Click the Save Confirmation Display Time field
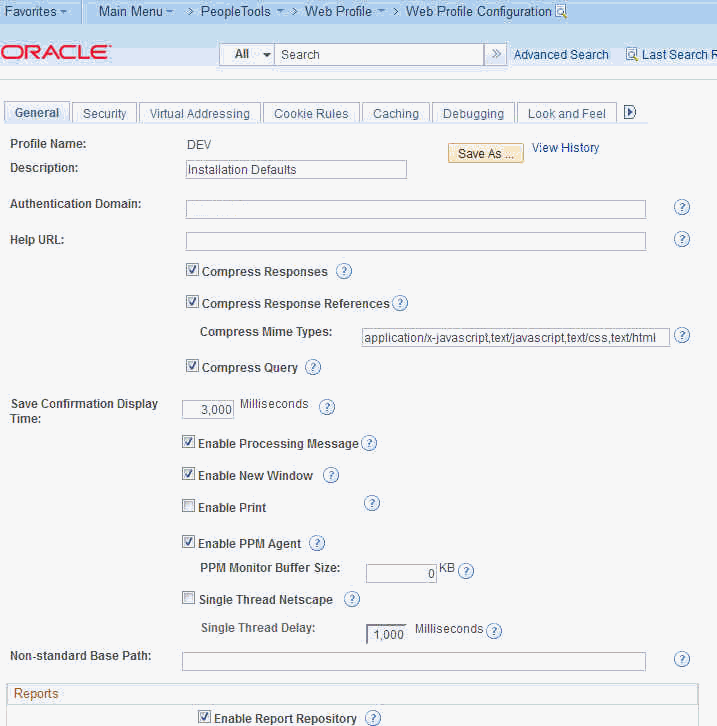This screenshot has height=726, width=717. click(208, 409)
